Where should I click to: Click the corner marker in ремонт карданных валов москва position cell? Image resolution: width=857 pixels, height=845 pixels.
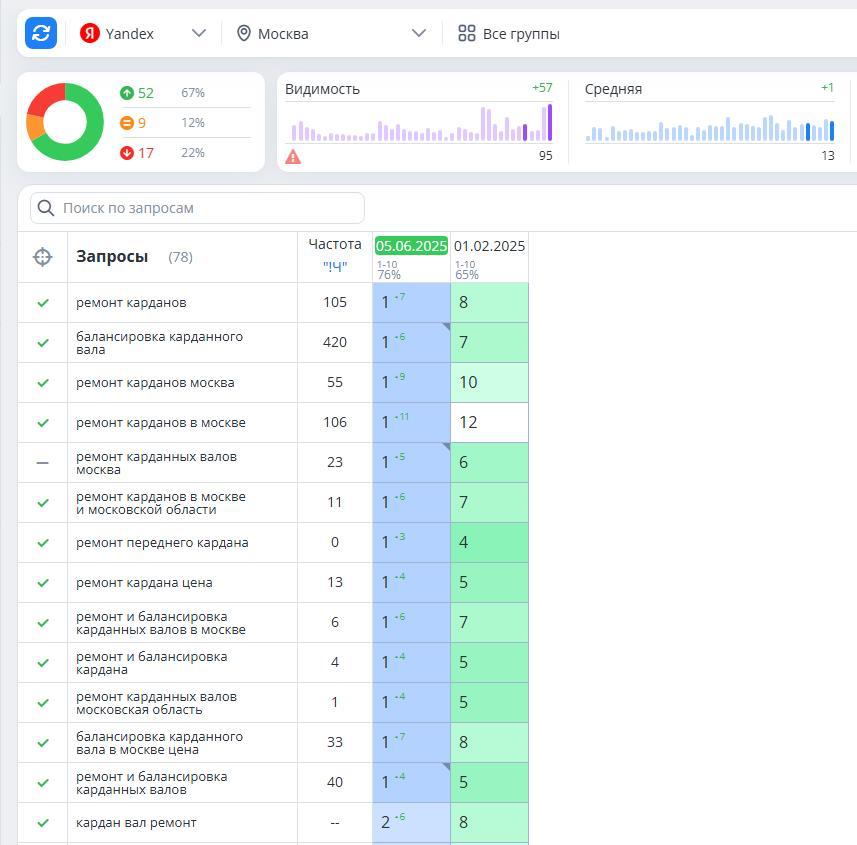click(447, 447)
